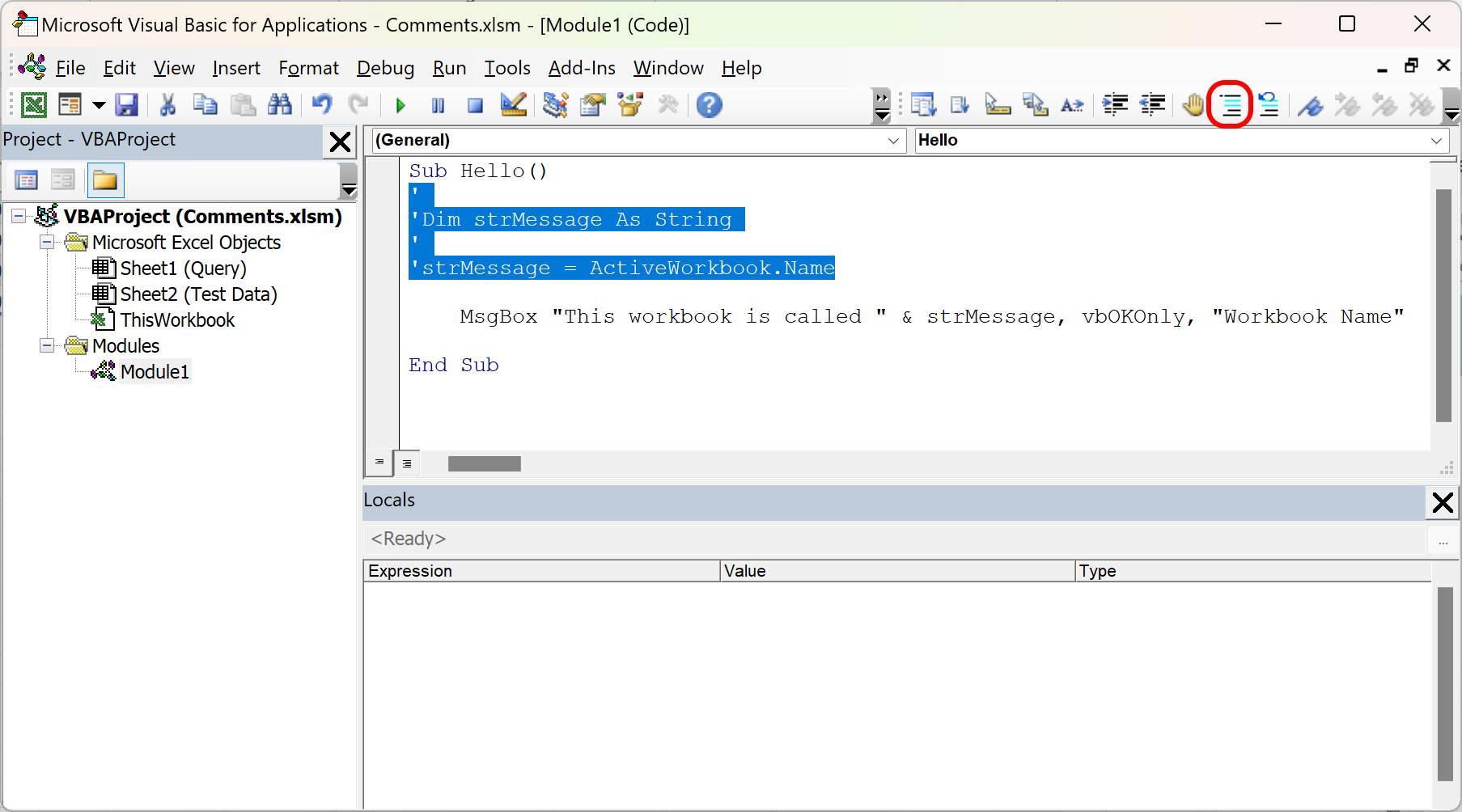The height and width of the screenshot is (812, 1462).
Task: Toggle Folders view in Project pane
Action: click(x=105, y=180)
